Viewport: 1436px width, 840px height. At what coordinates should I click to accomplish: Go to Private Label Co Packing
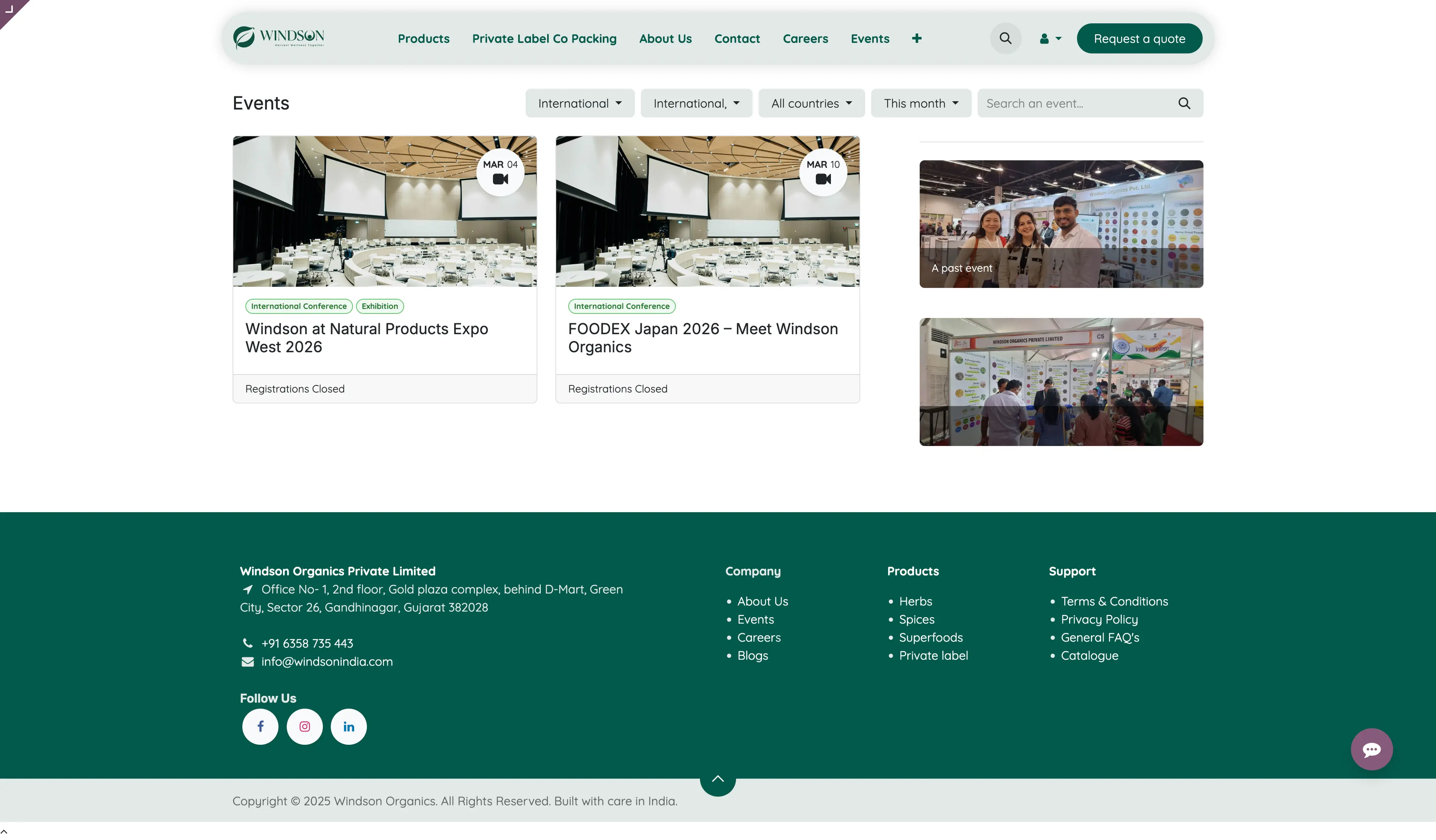point(544,38)
